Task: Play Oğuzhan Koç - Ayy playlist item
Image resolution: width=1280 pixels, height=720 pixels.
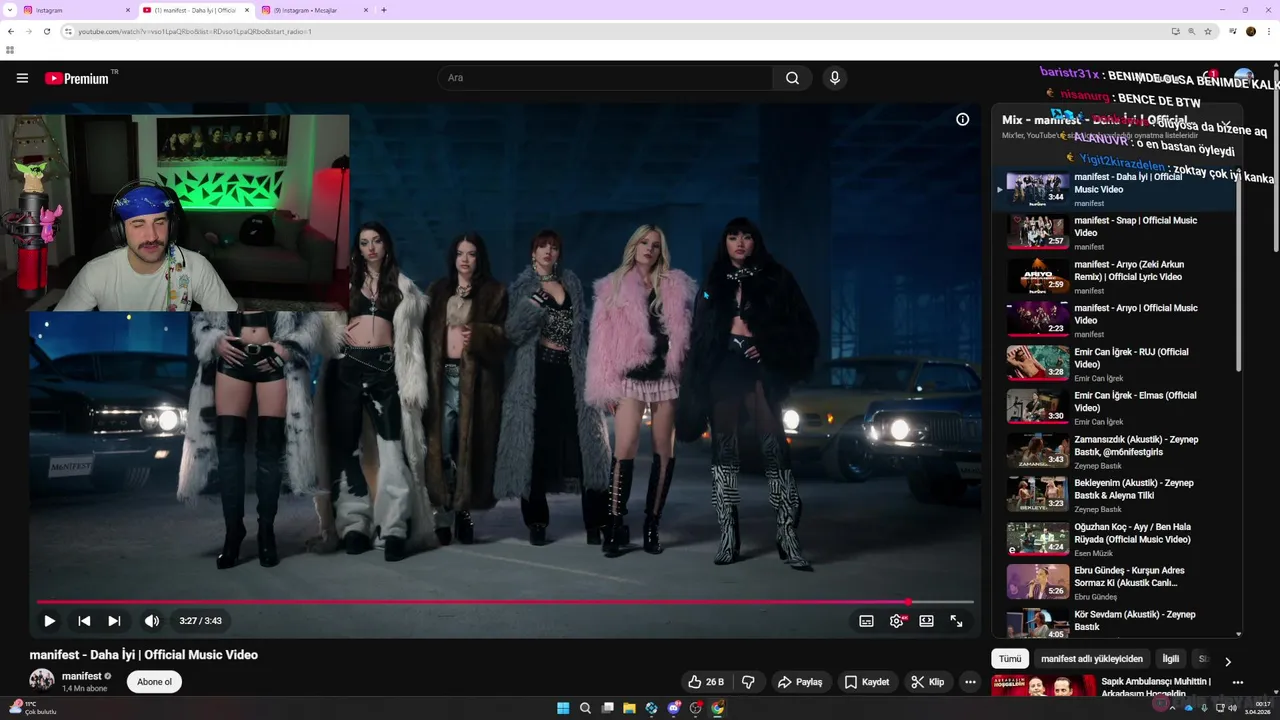Action: (1116, 539)
